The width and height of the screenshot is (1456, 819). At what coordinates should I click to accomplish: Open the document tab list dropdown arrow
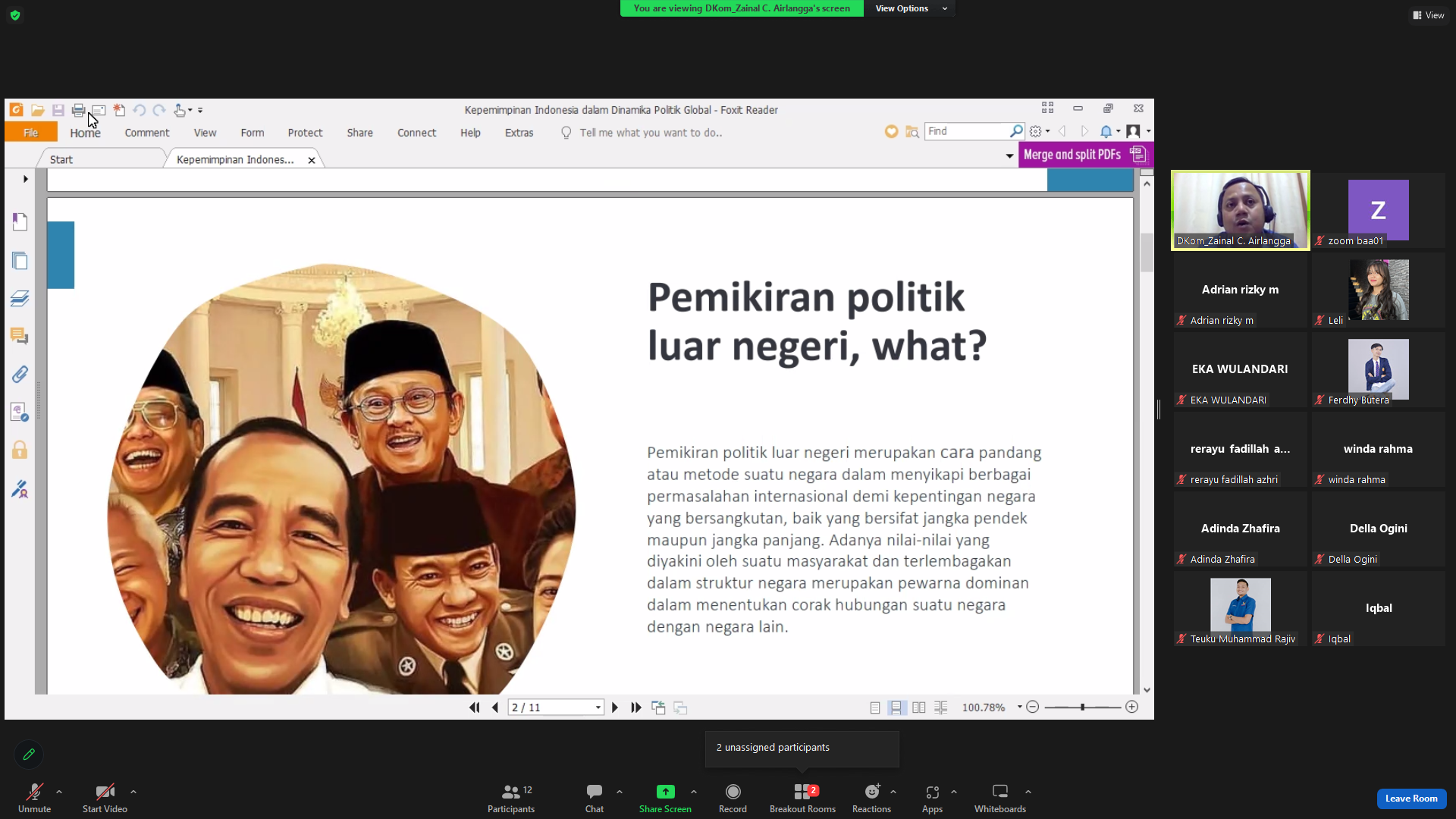1009,155
